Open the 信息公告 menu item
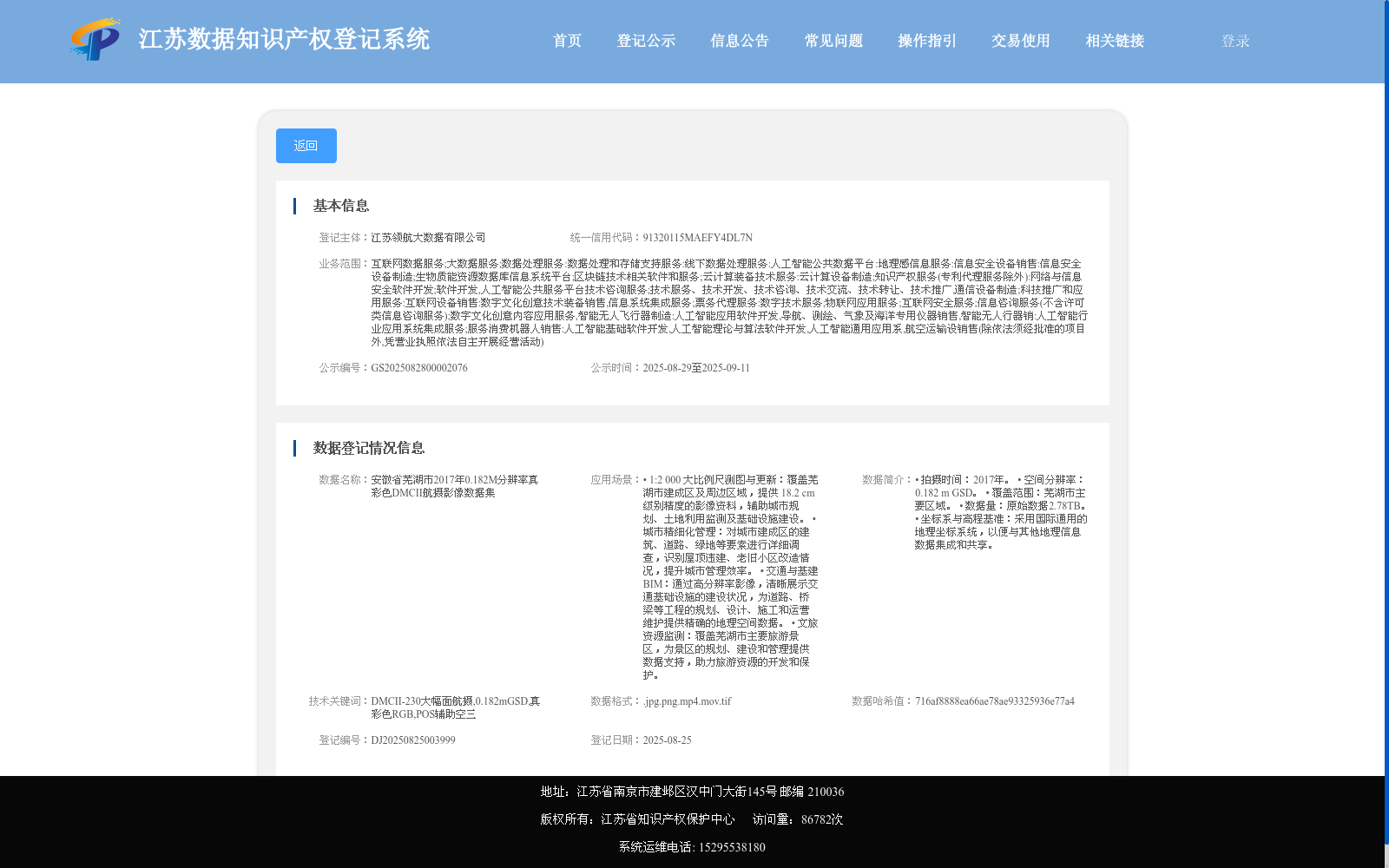1389x868 pixels. pyautogui.click(x=740, y=41)
